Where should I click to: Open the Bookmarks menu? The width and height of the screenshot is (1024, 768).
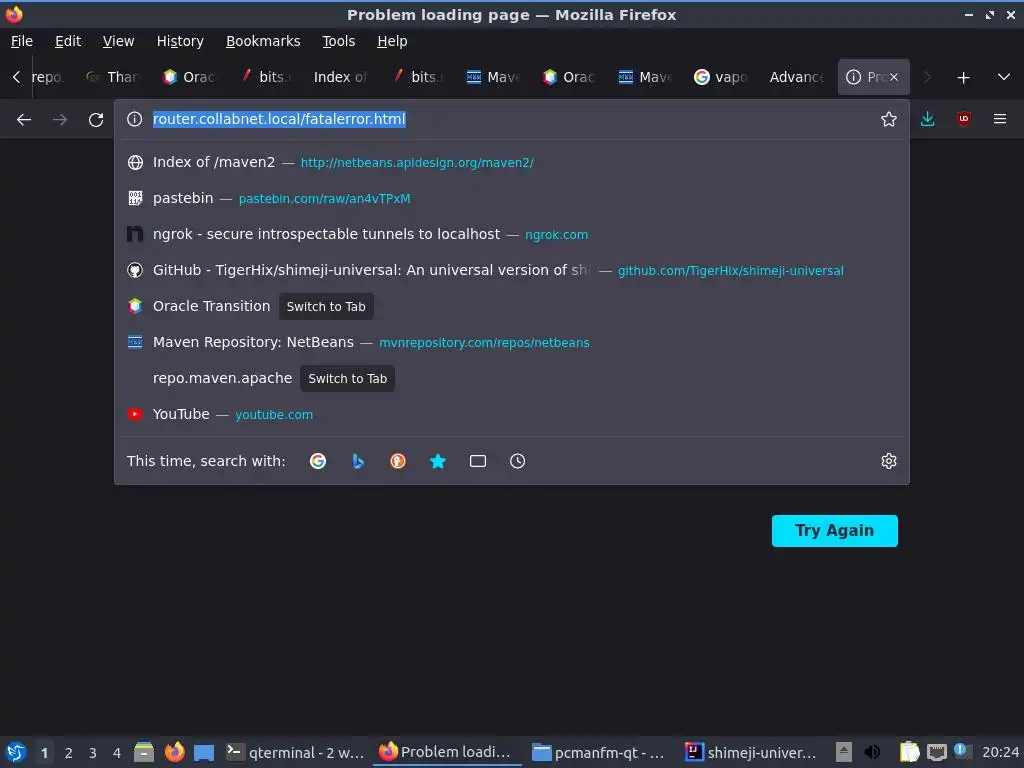tap(263, 41)
